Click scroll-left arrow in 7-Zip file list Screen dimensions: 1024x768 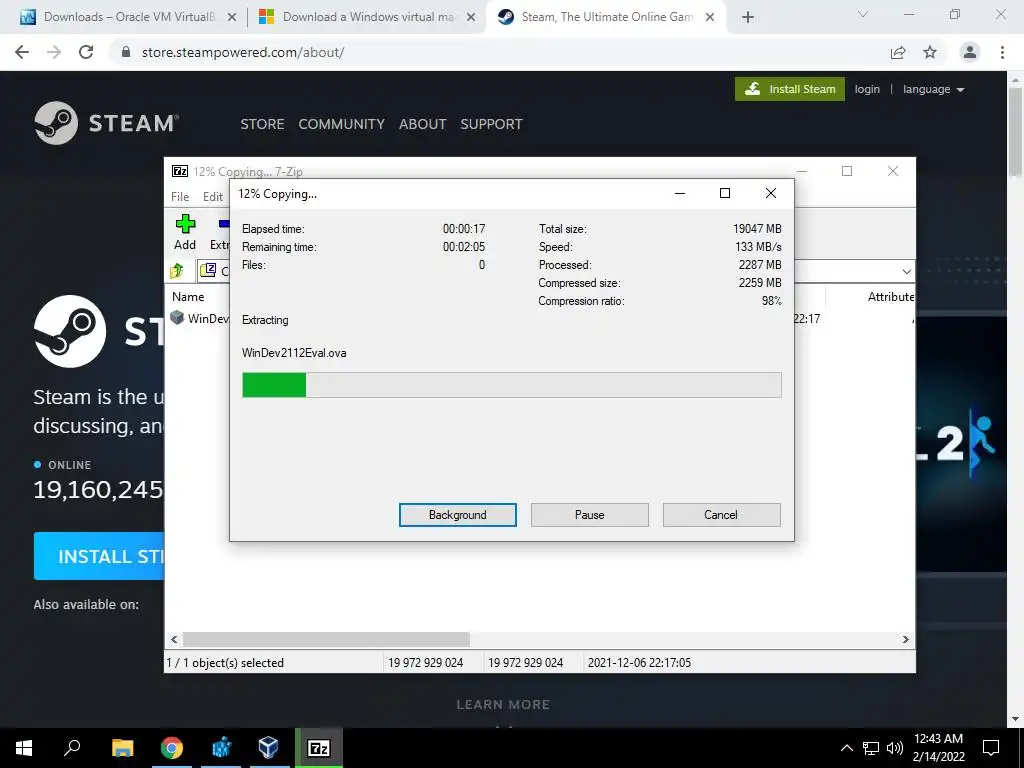[174, 639]
